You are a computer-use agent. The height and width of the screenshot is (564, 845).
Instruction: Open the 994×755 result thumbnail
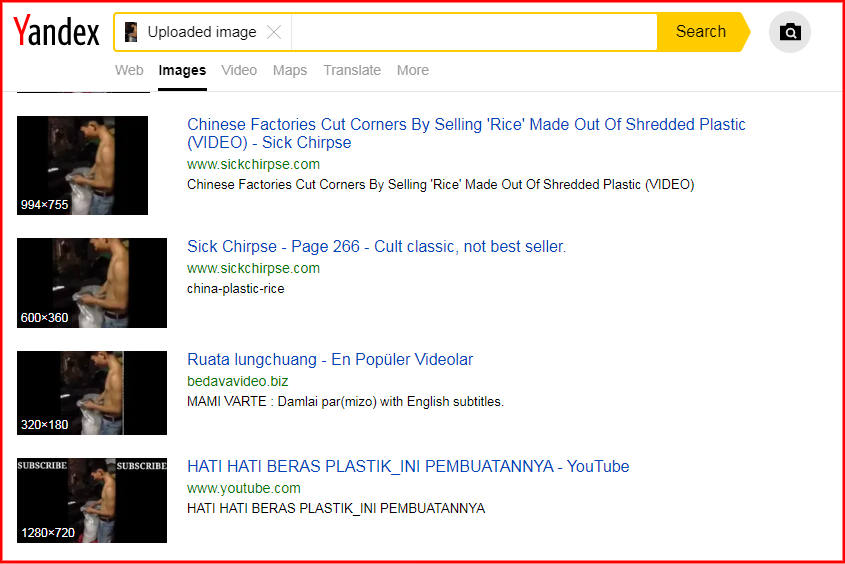click(82, 165)
